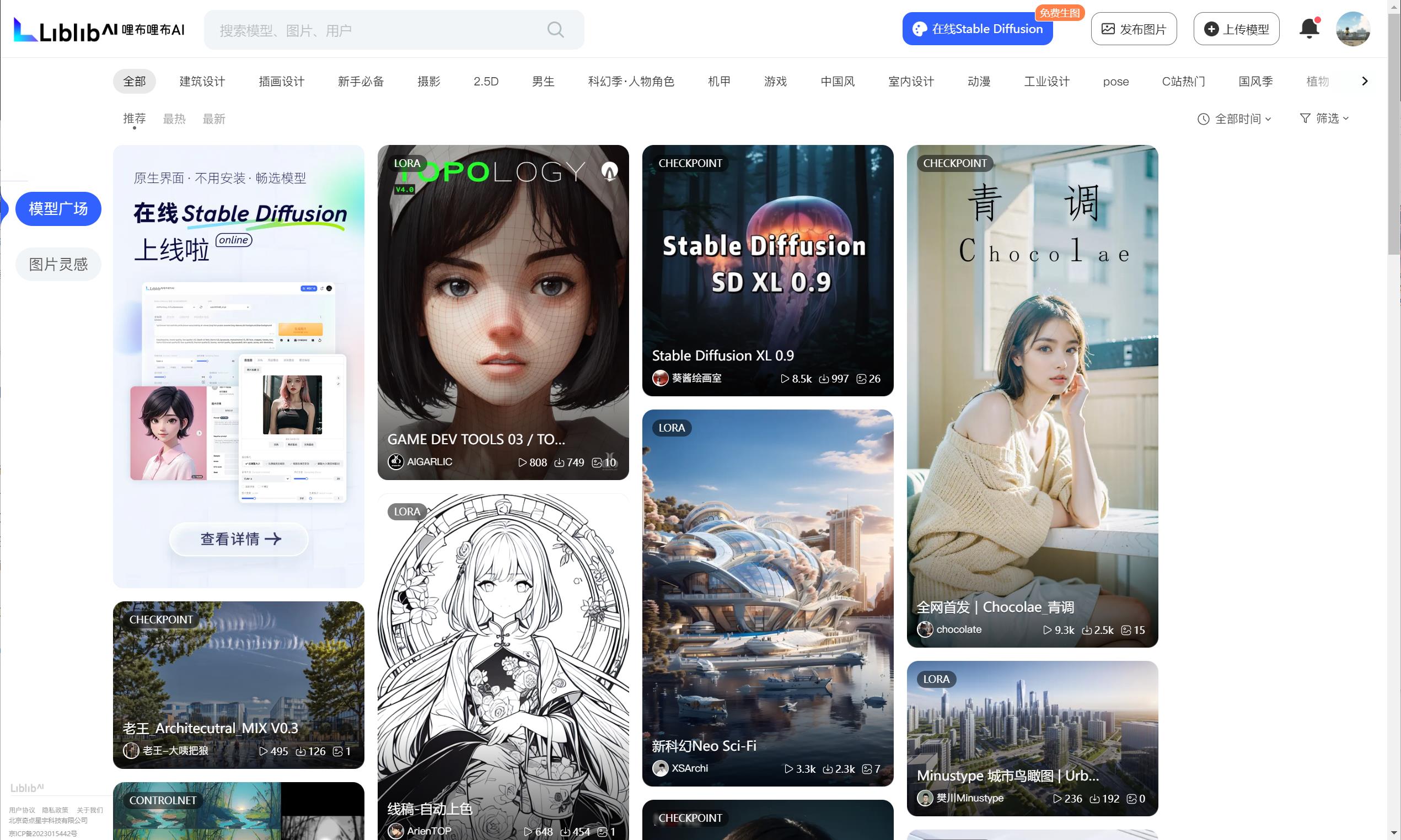The width and height of the screenshot is (1401, 840).
Task: Select the 建筑设计 category tab
Action: (202, 82)
